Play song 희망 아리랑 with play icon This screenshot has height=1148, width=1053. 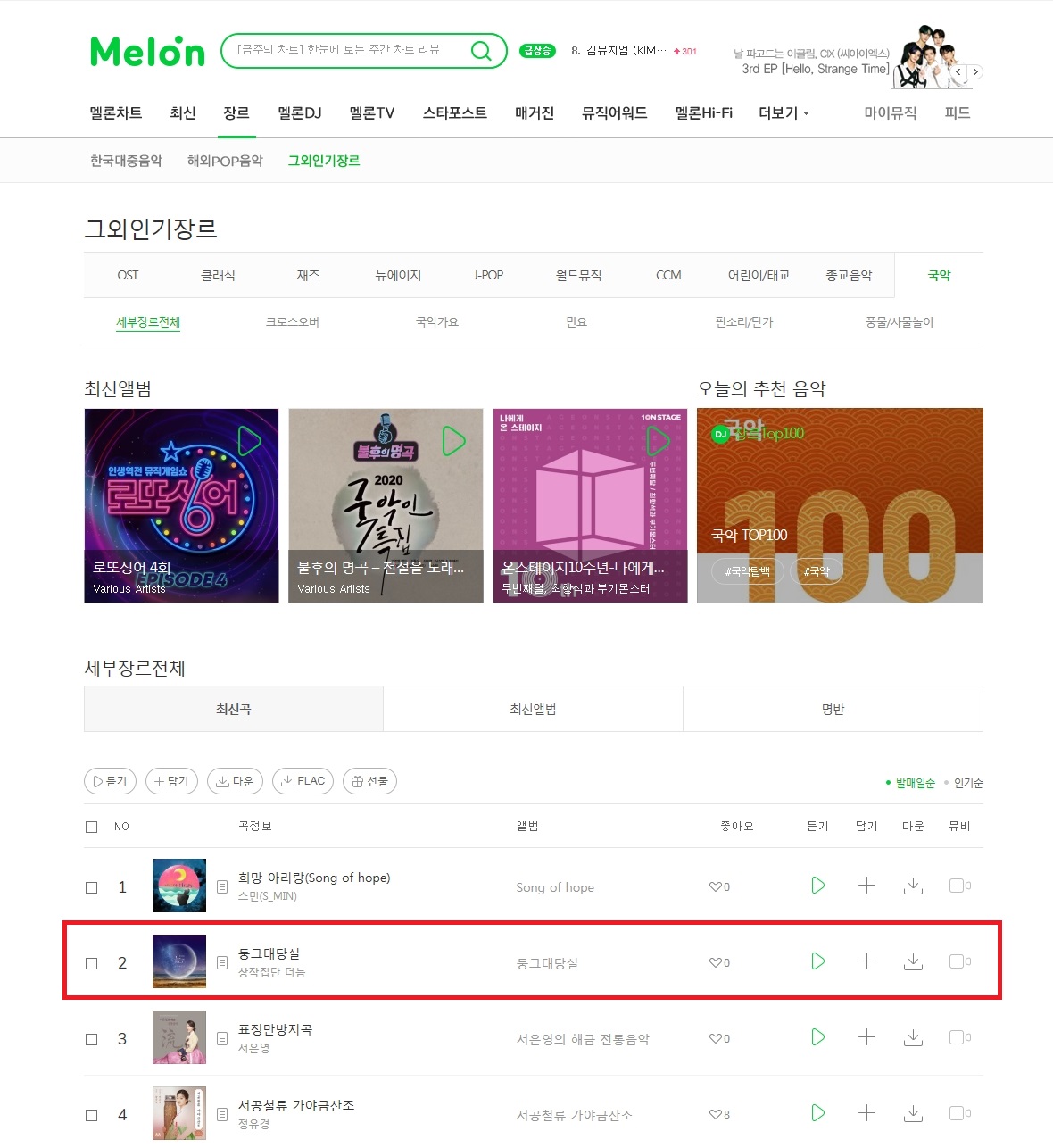(817, 886)
